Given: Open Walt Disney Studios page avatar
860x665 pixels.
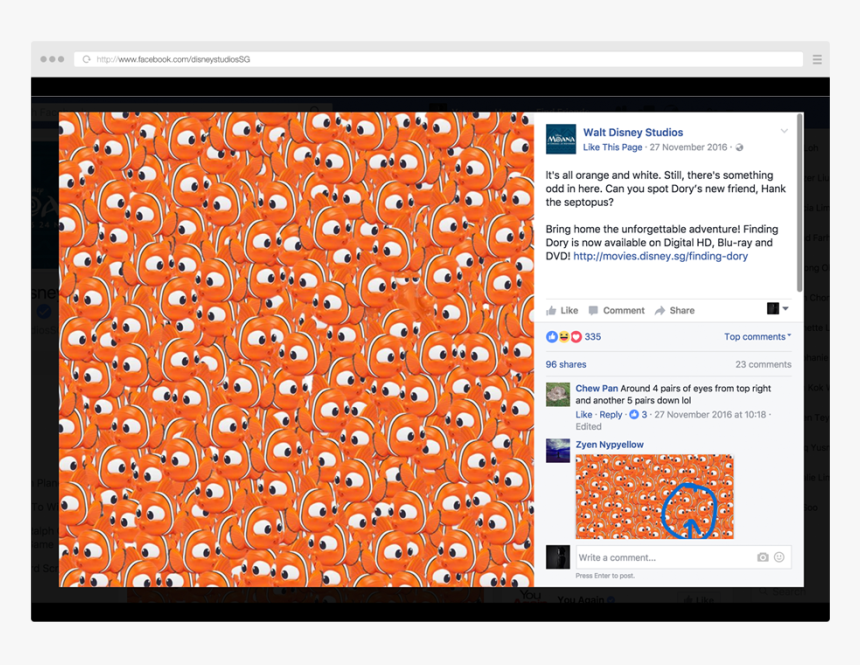Looking at the screenshot, I should [x=561, y=139].
